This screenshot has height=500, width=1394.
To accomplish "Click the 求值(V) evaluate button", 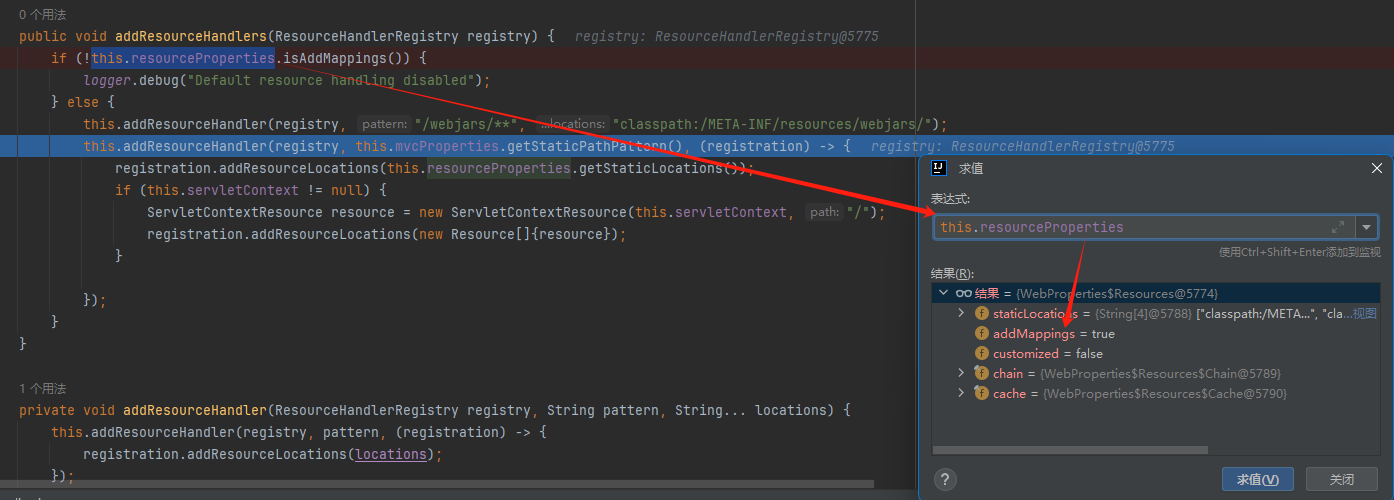I will point(1258,479).
